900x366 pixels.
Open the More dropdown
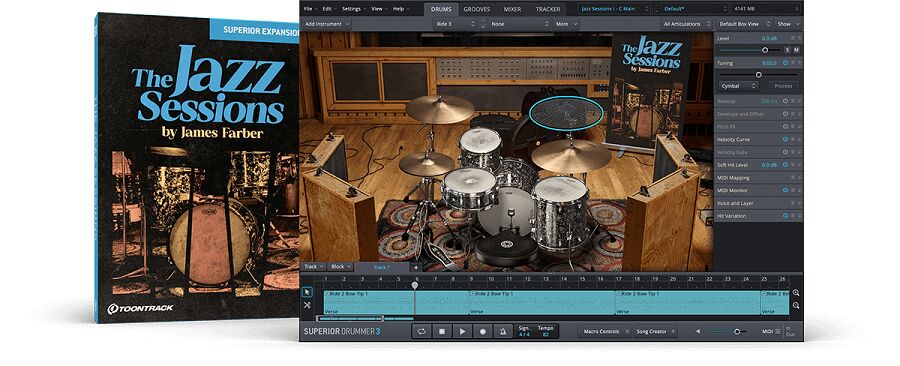566,24
